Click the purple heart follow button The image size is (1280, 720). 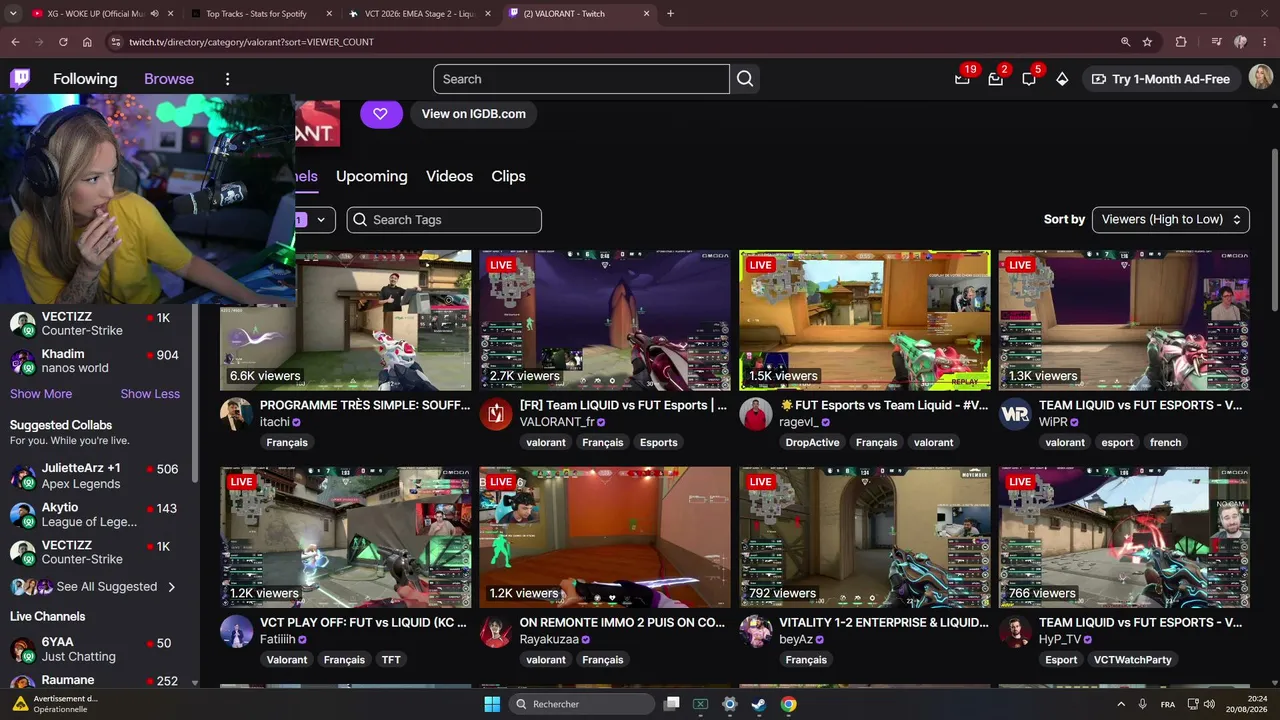point(381,114)
